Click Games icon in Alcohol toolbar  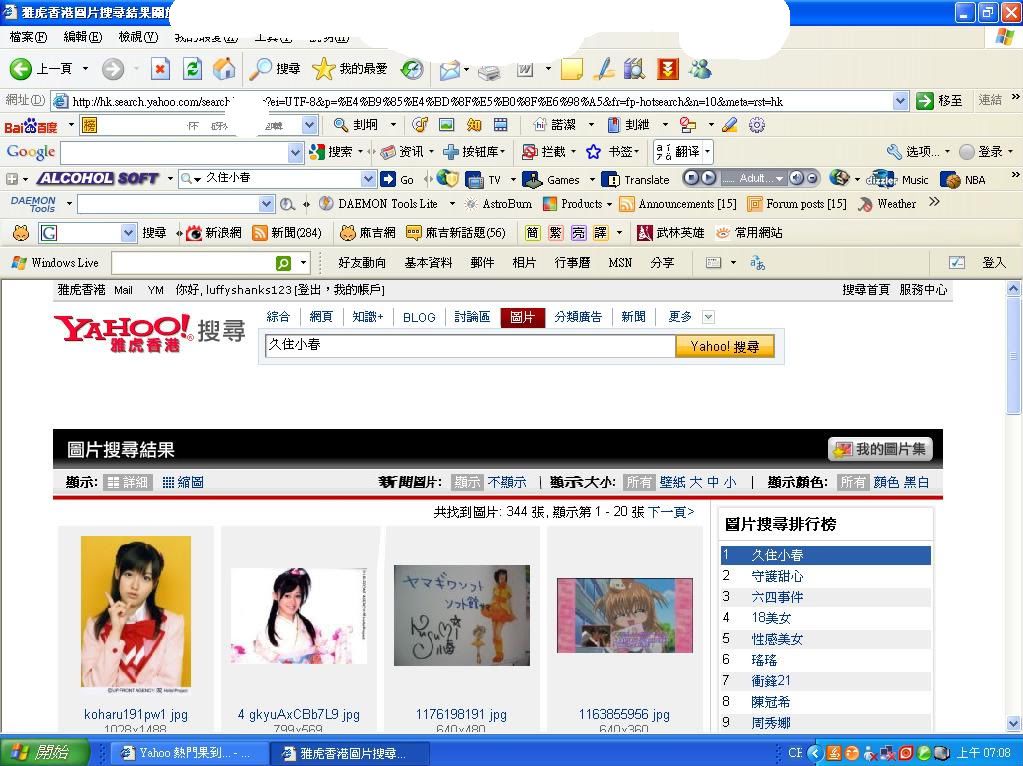coord(532,179)
